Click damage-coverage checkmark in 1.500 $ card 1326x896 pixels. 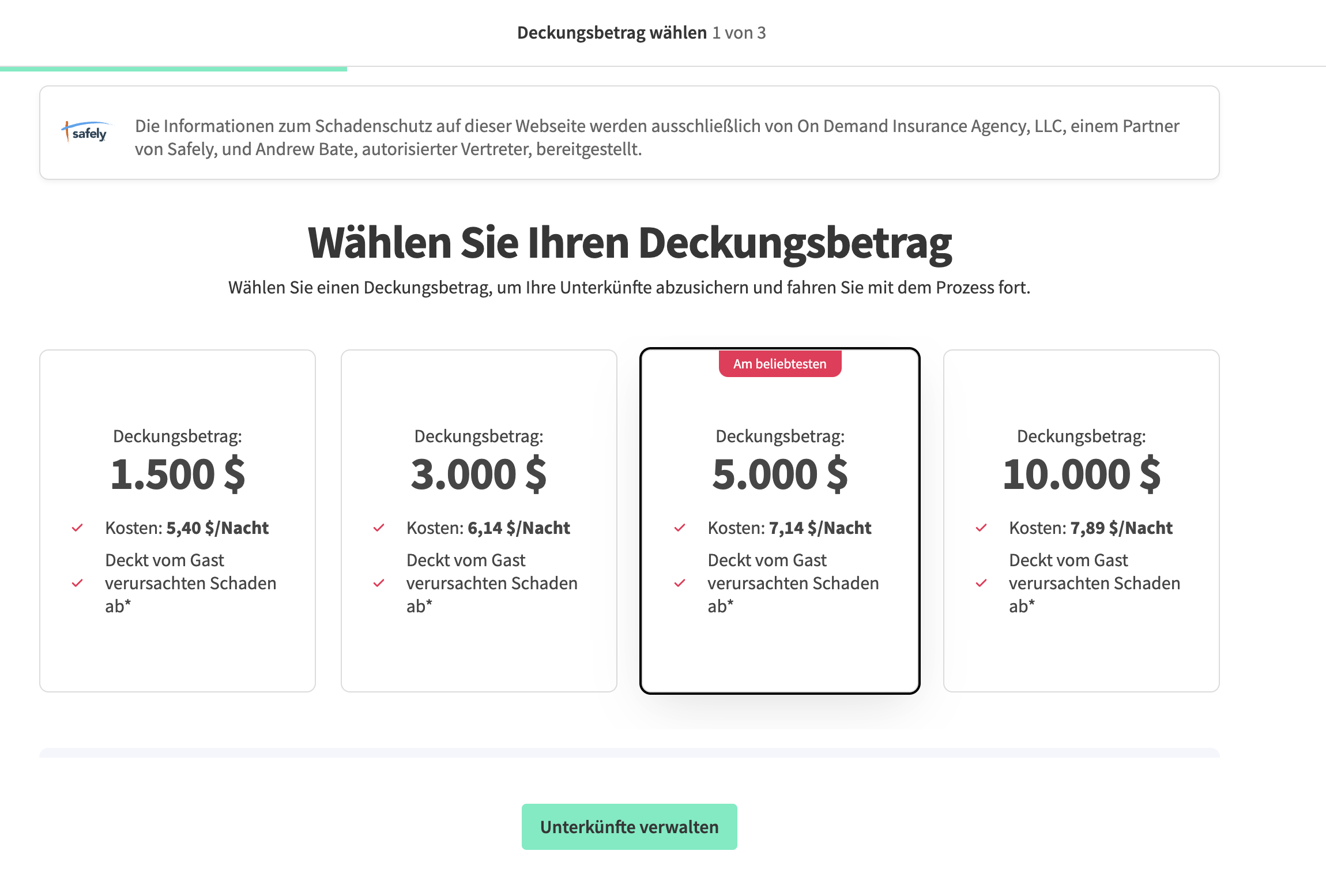(x=77, y=583)
